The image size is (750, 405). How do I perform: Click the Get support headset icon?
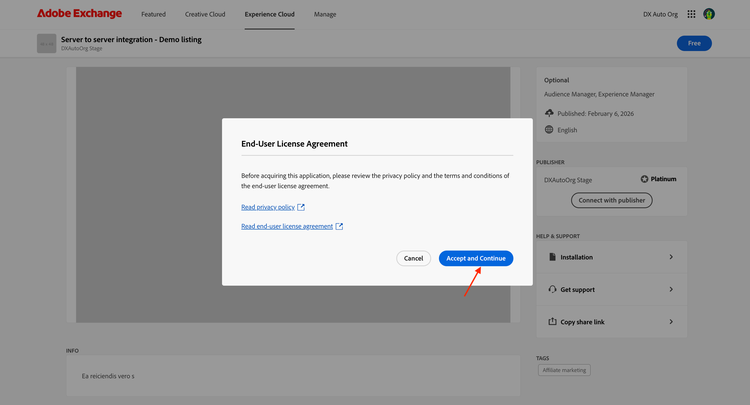552,289
